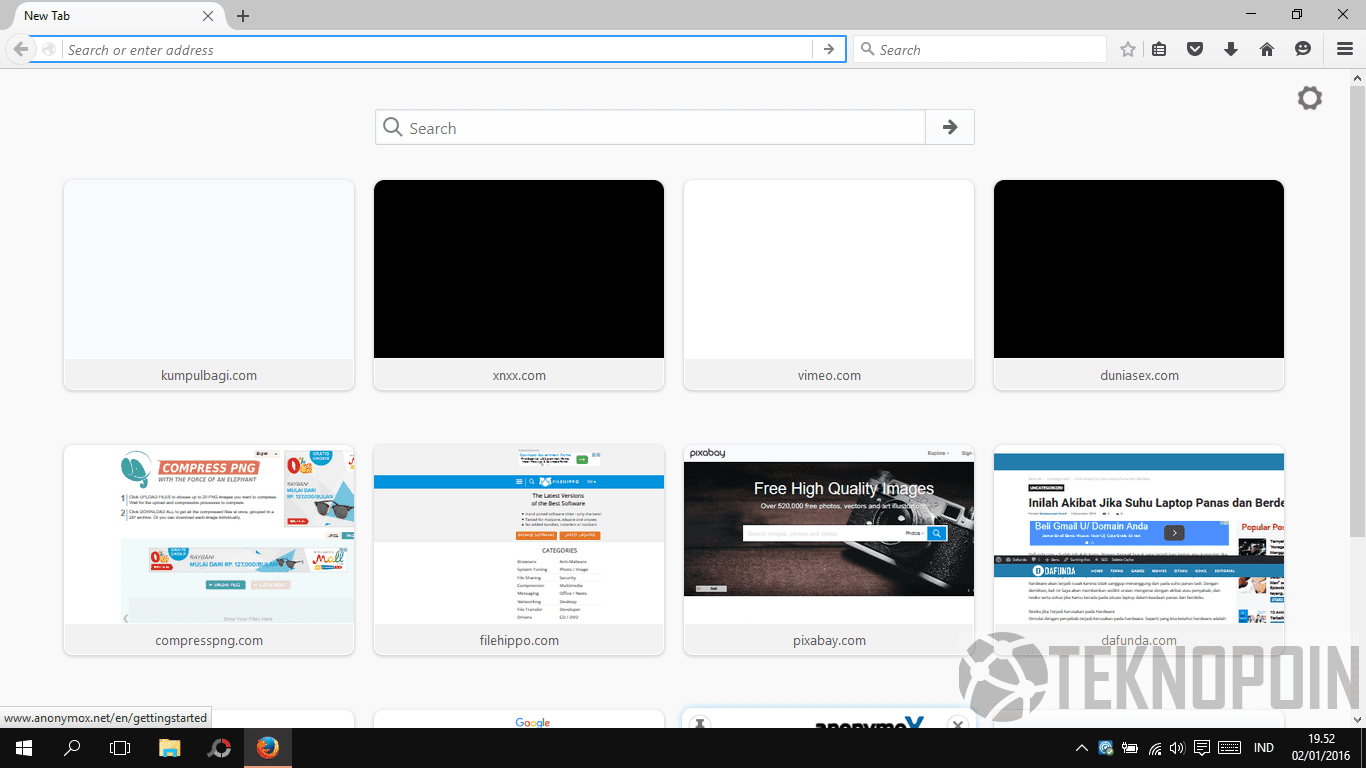This screenshot has width=1366, height=768.
Task: Show bookmarks list icon in toolbar
Action: (1159, 49)
